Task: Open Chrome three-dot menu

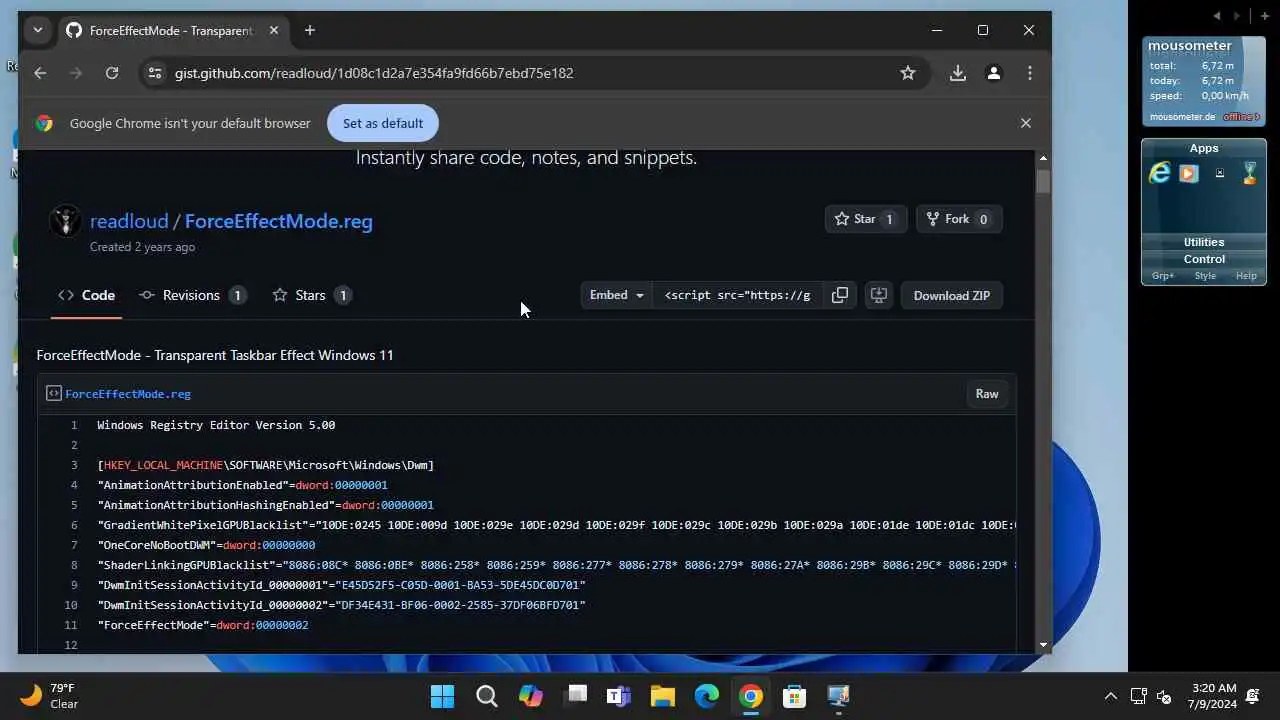Action: [1030, 73]
